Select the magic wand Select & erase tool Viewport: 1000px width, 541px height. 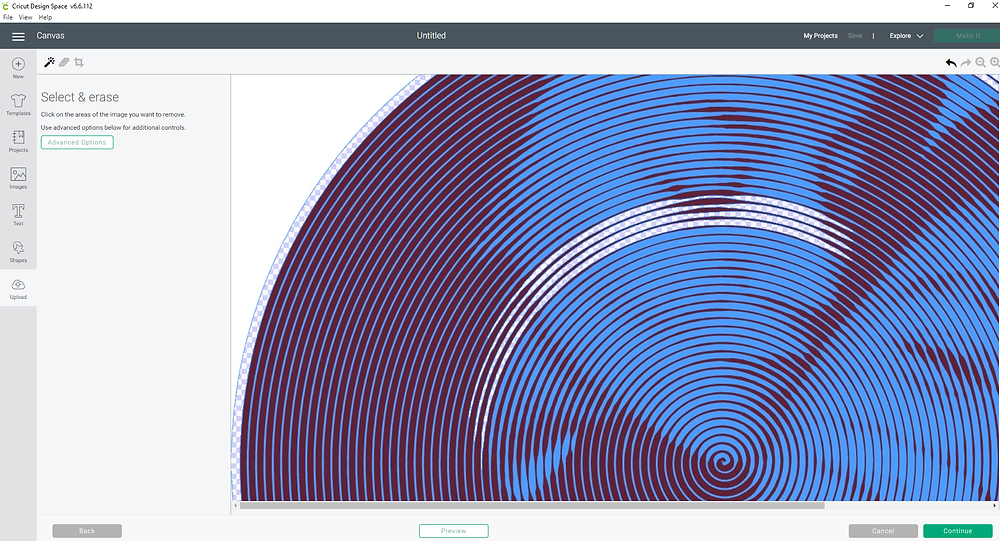(49, 62)
